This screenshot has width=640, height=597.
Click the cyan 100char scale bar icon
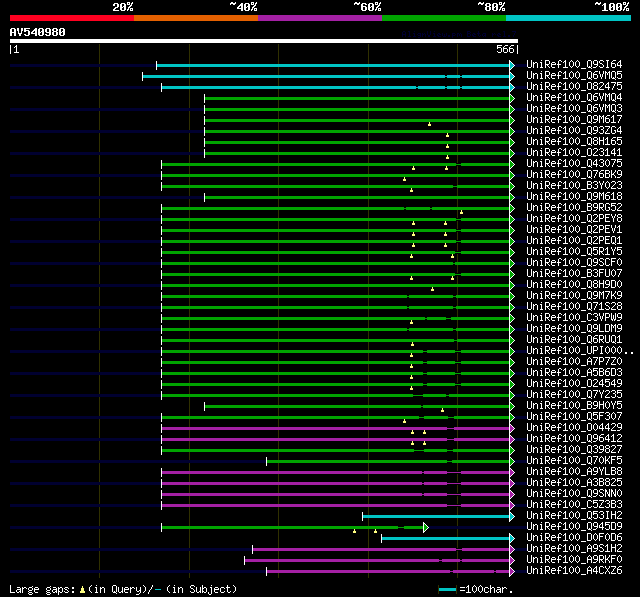447,589
